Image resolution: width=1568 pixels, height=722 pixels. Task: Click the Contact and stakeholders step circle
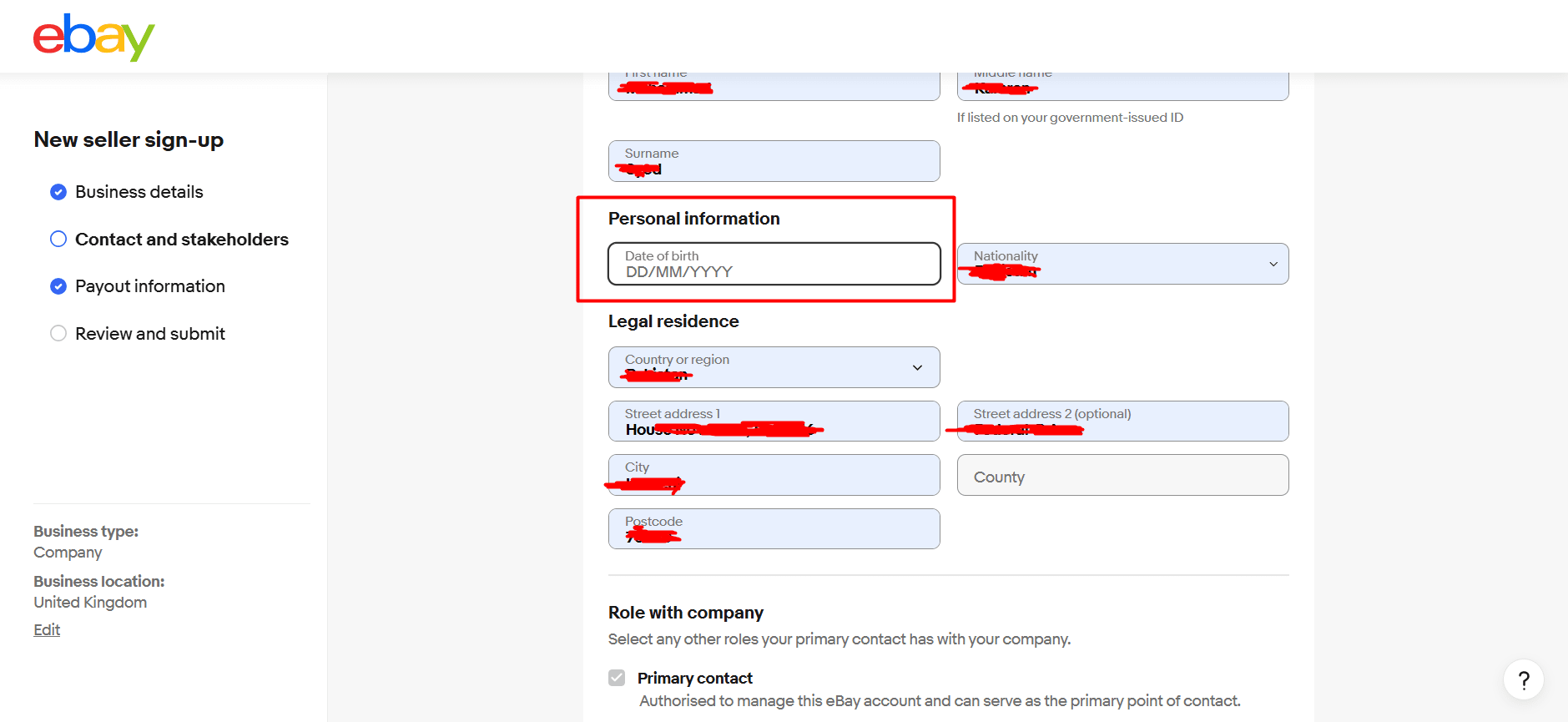tap(58, 240)
